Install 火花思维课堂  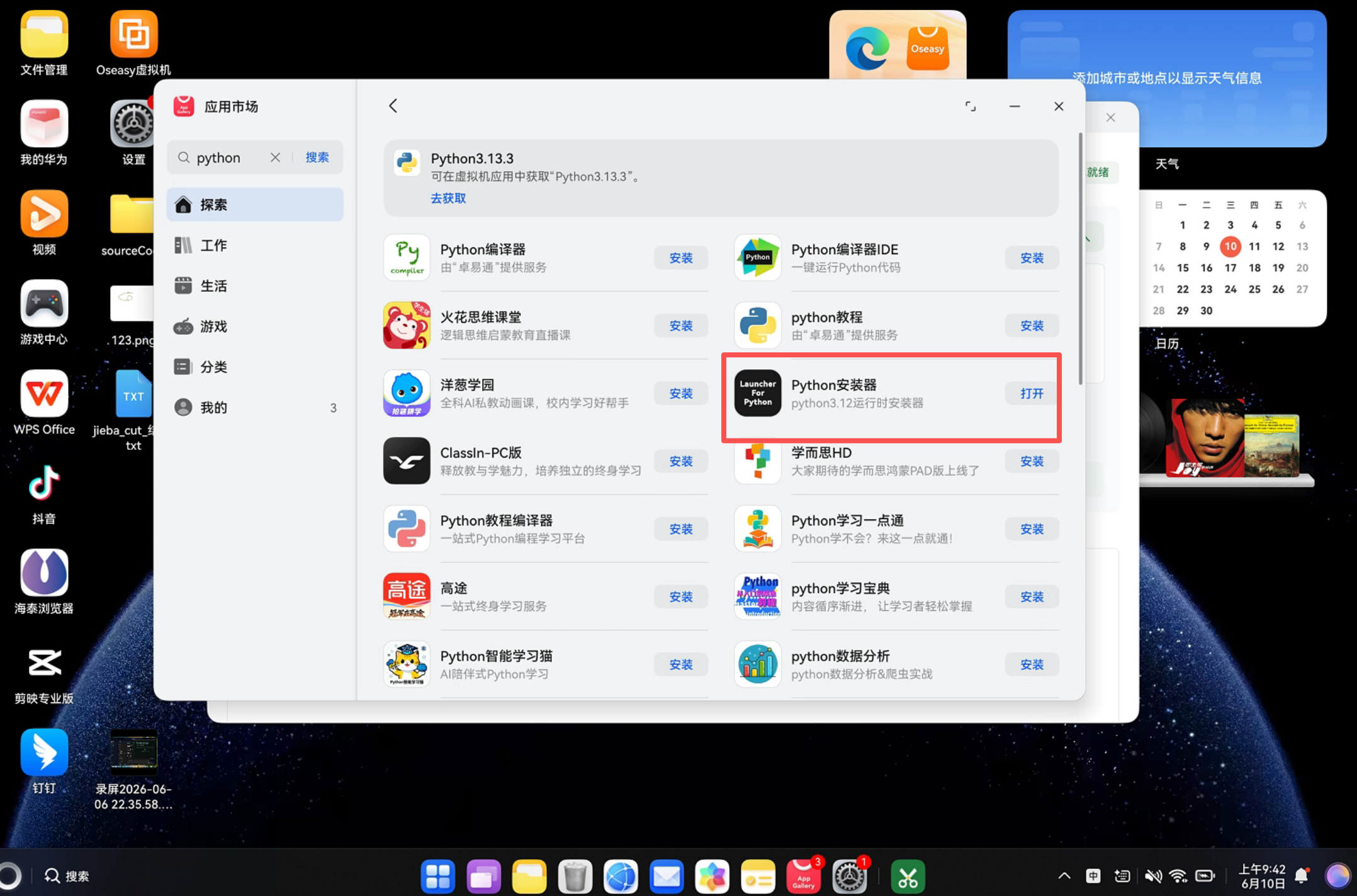tap(681, 326)
